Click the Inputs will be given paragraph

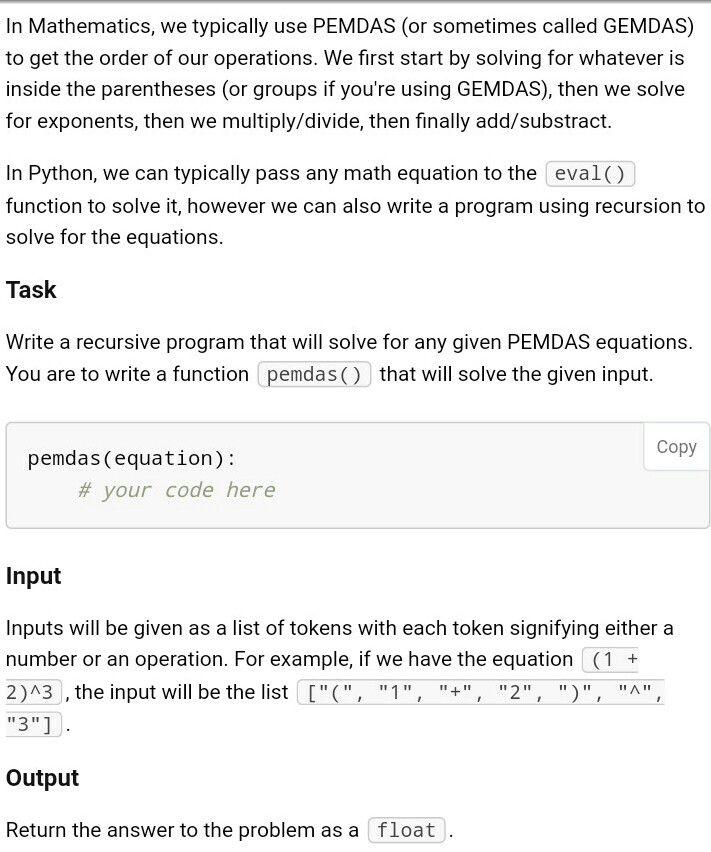coord(300,628)
